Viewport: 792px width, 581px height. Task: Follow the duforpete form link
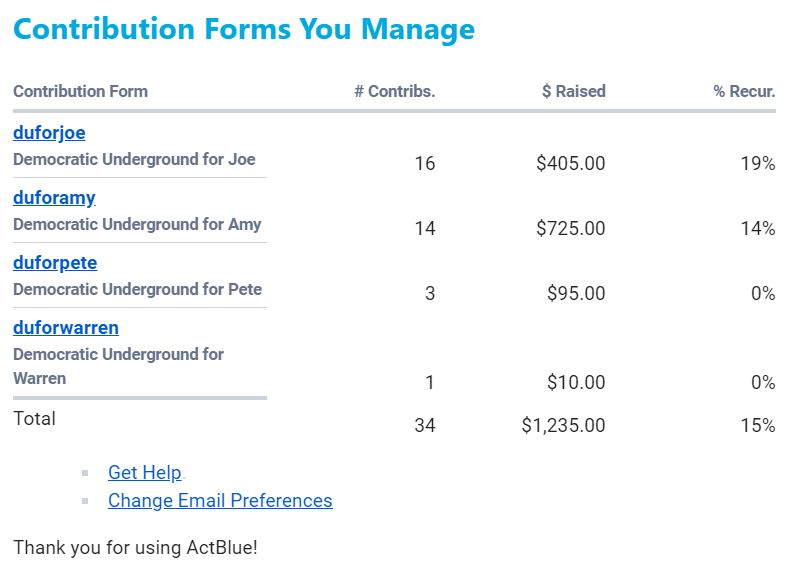pos(55,263)
